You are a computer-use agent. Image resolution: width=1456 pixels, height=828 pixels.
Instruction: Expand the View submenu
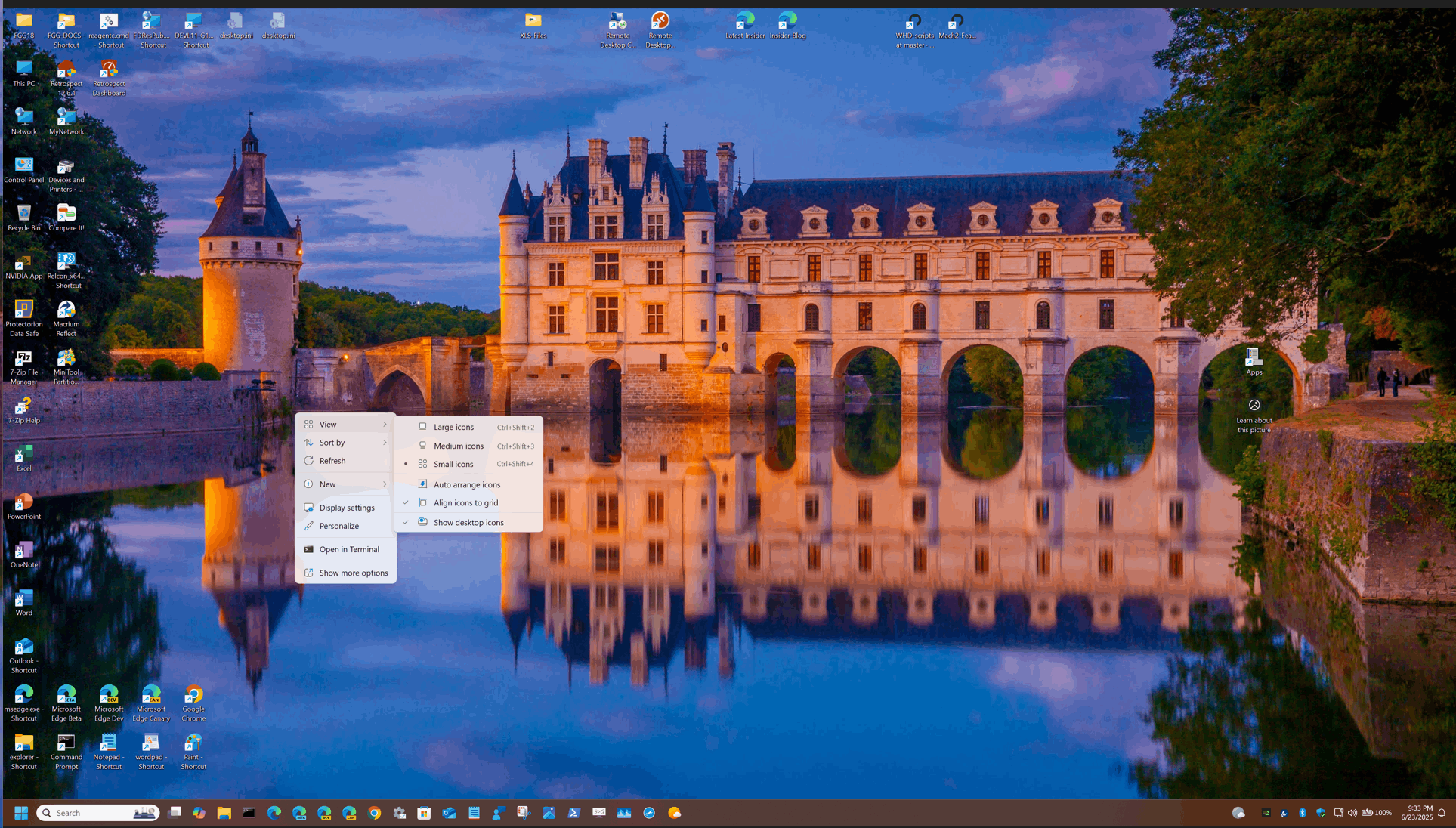pos(345,425)
